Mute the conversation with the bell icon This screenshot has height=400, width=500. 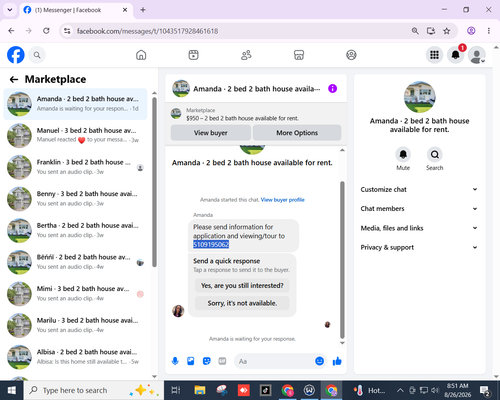coord(403,154)
